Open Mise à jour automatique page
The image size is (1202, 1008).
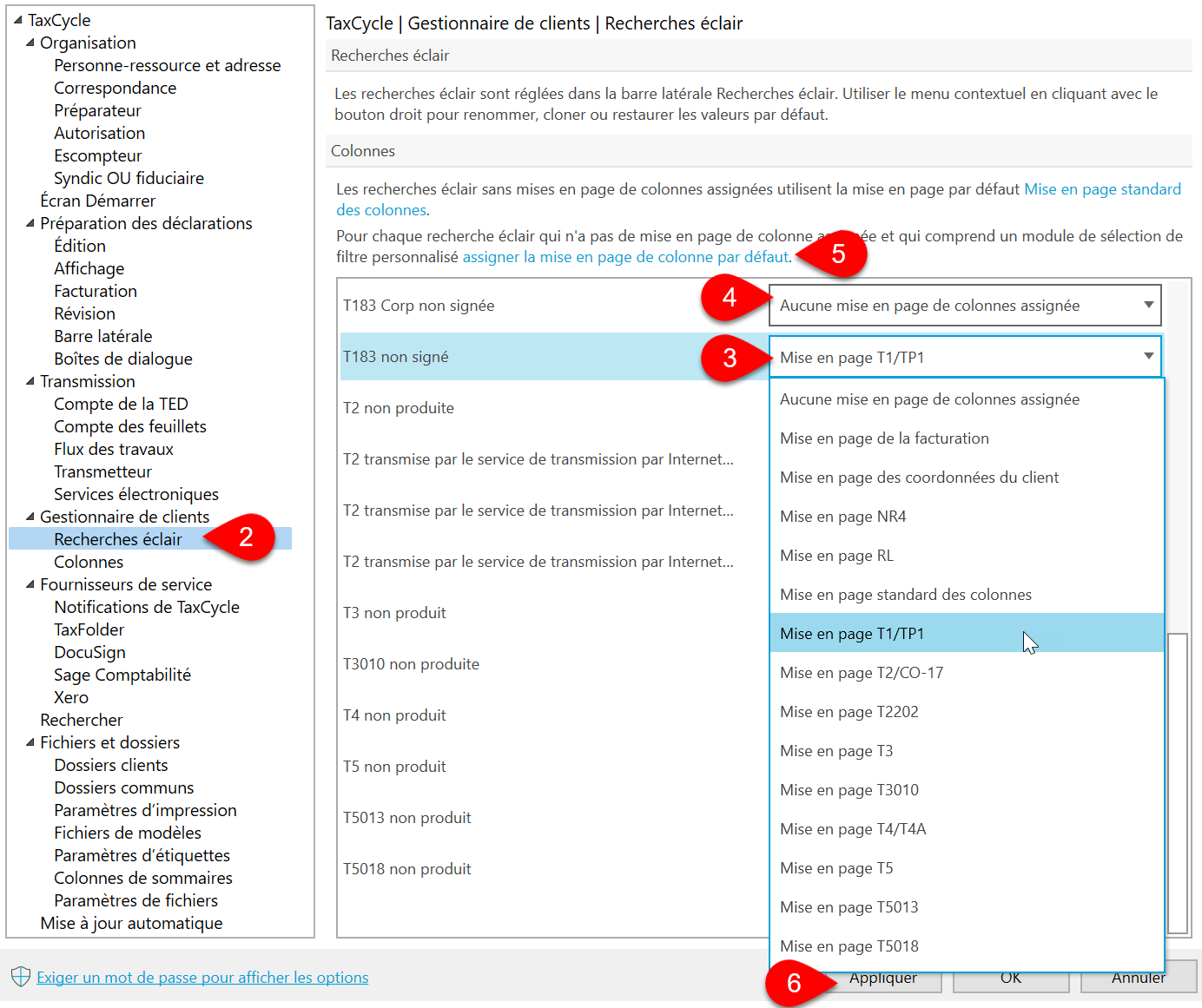tap(131, 923)
